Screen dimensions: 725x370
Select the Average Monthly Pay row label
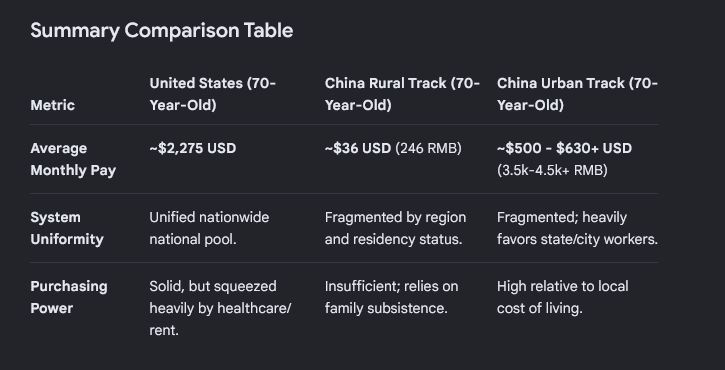coord(73,159)
